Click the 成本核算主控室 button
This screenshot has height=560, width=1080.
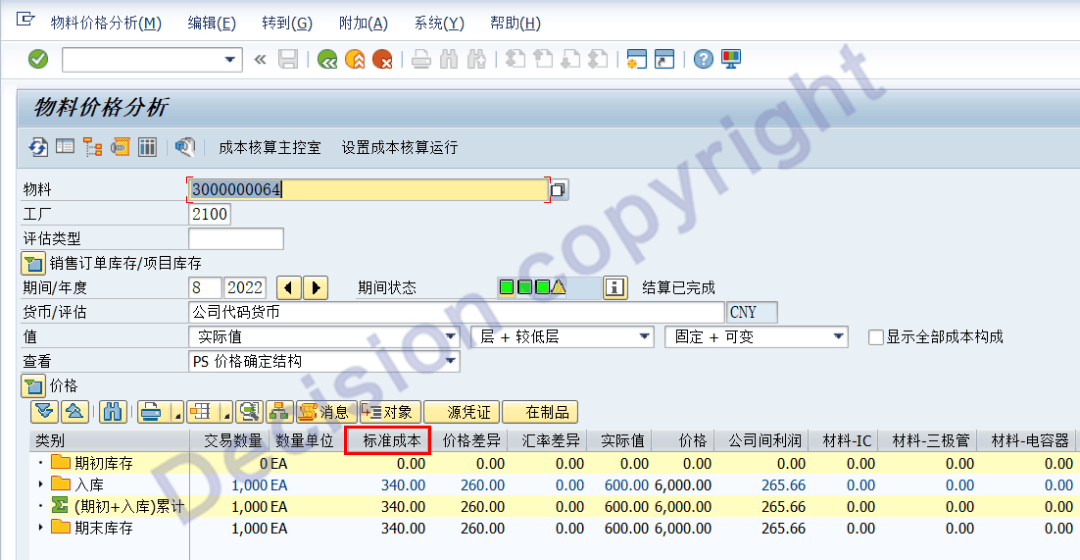coord(270,147)
